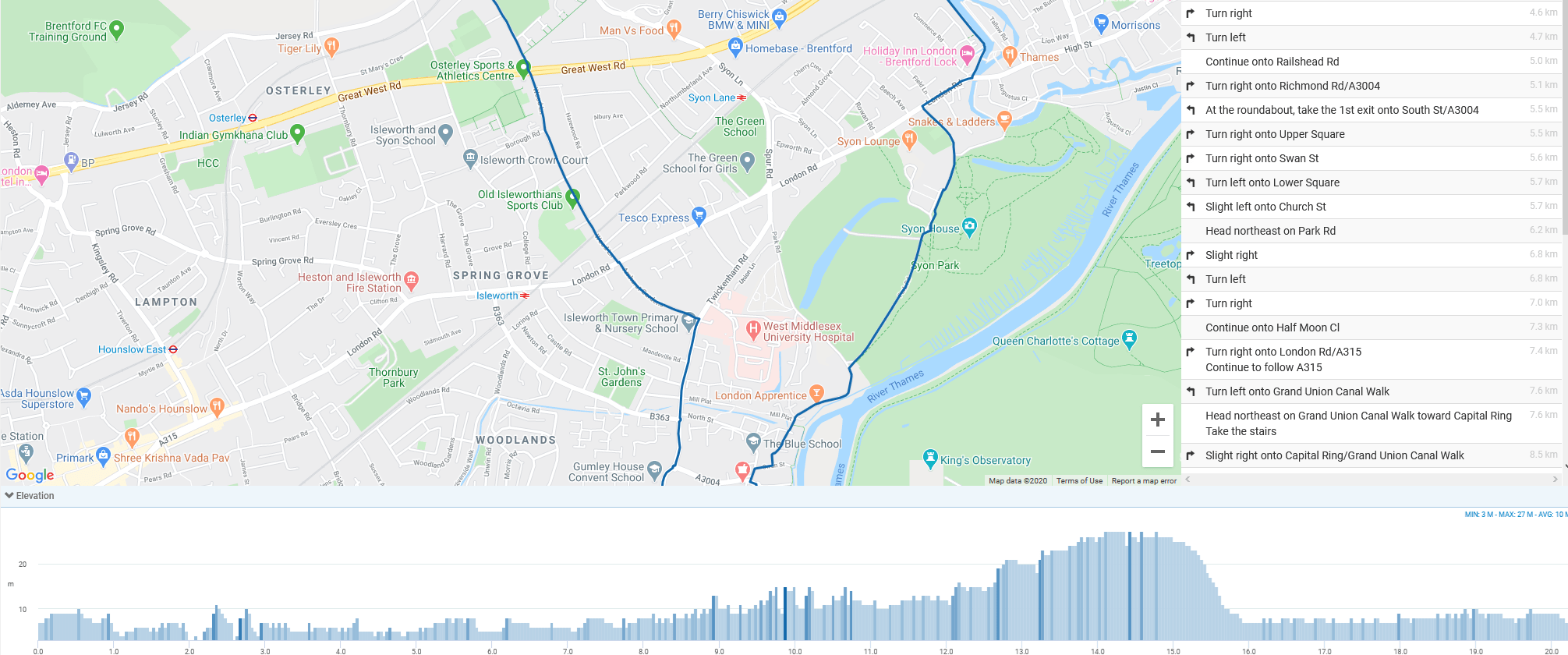Click 'Head northeast on Grand Union Canal Walk' step

pyautogui.click(x=1372, y=423)
